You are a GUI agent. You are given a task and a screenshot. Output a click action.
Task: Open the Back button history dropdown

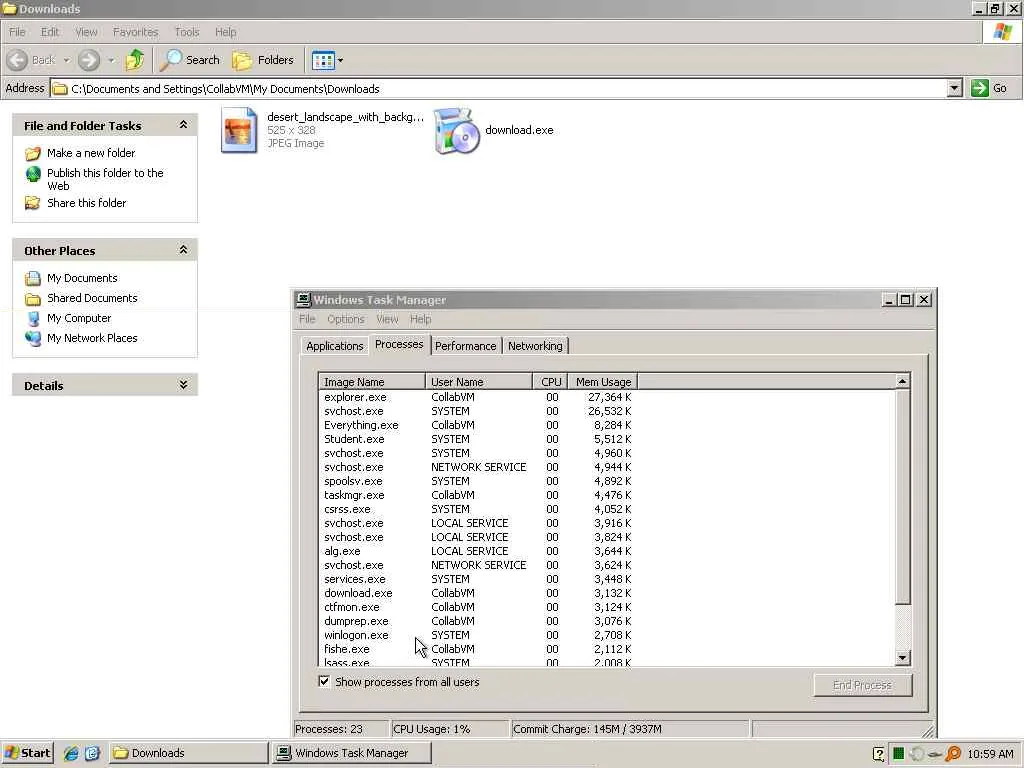click(67, 61)
